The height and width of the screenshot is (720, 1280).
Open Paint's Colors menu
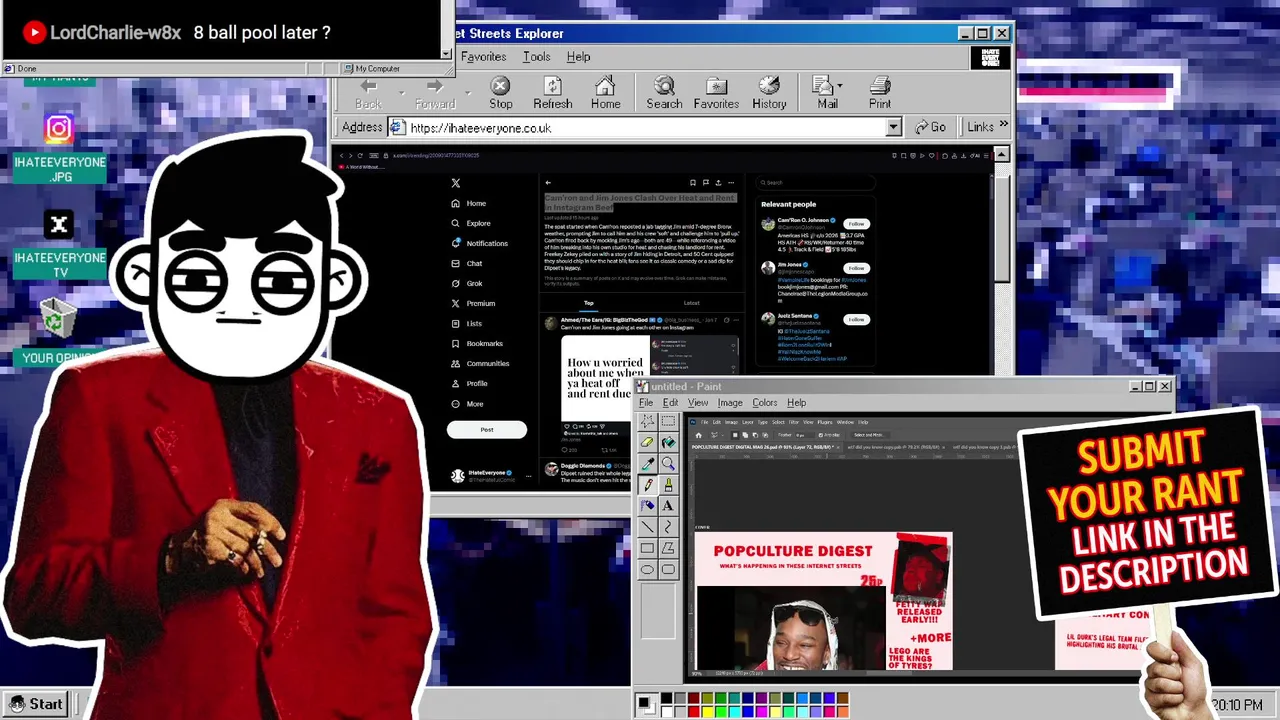click(765, 403)
